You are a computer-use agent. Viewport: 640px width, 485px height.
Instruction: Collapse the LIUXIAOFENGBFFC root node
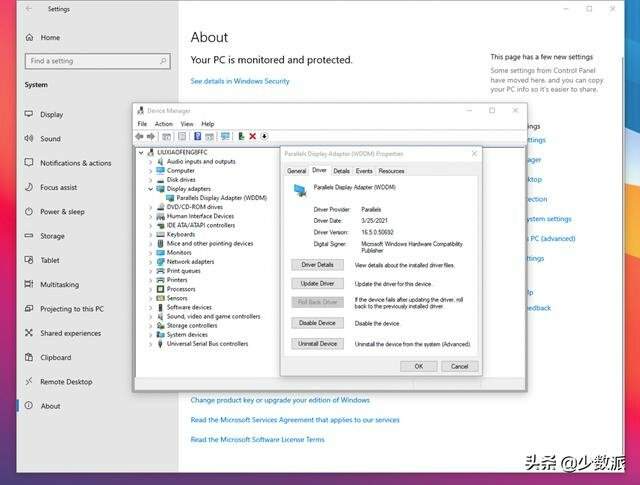click(x=141, y=152)
